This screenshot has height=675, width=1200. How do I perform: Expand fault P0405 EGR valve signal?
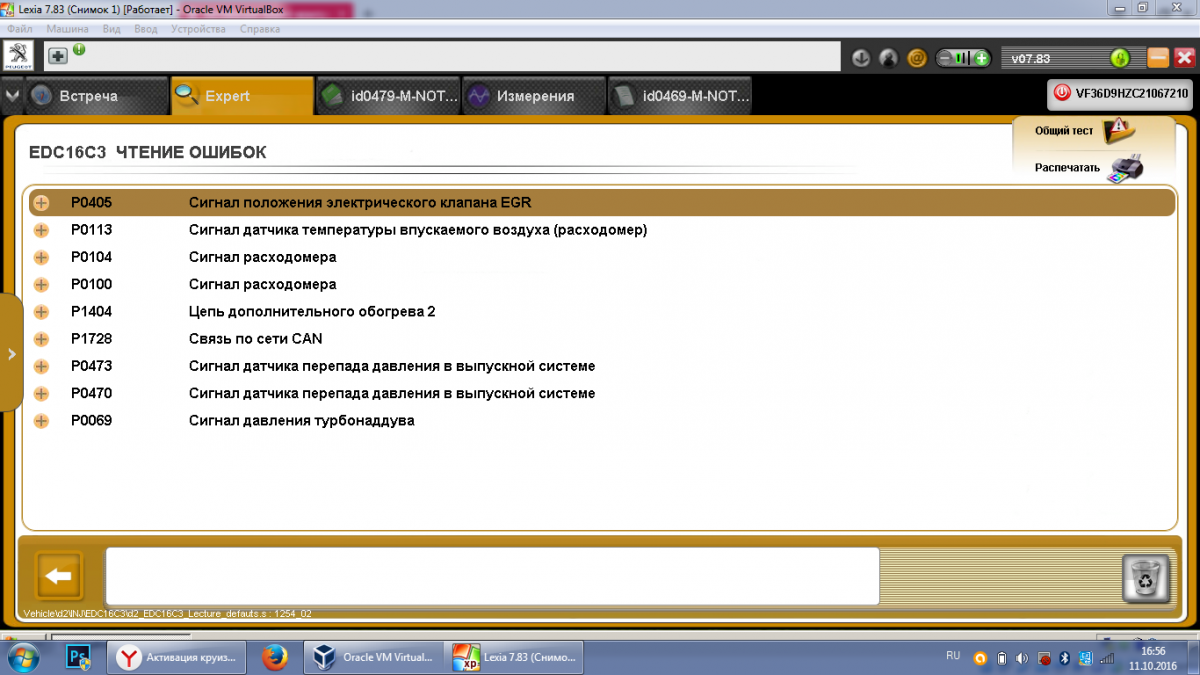(41, 203)
